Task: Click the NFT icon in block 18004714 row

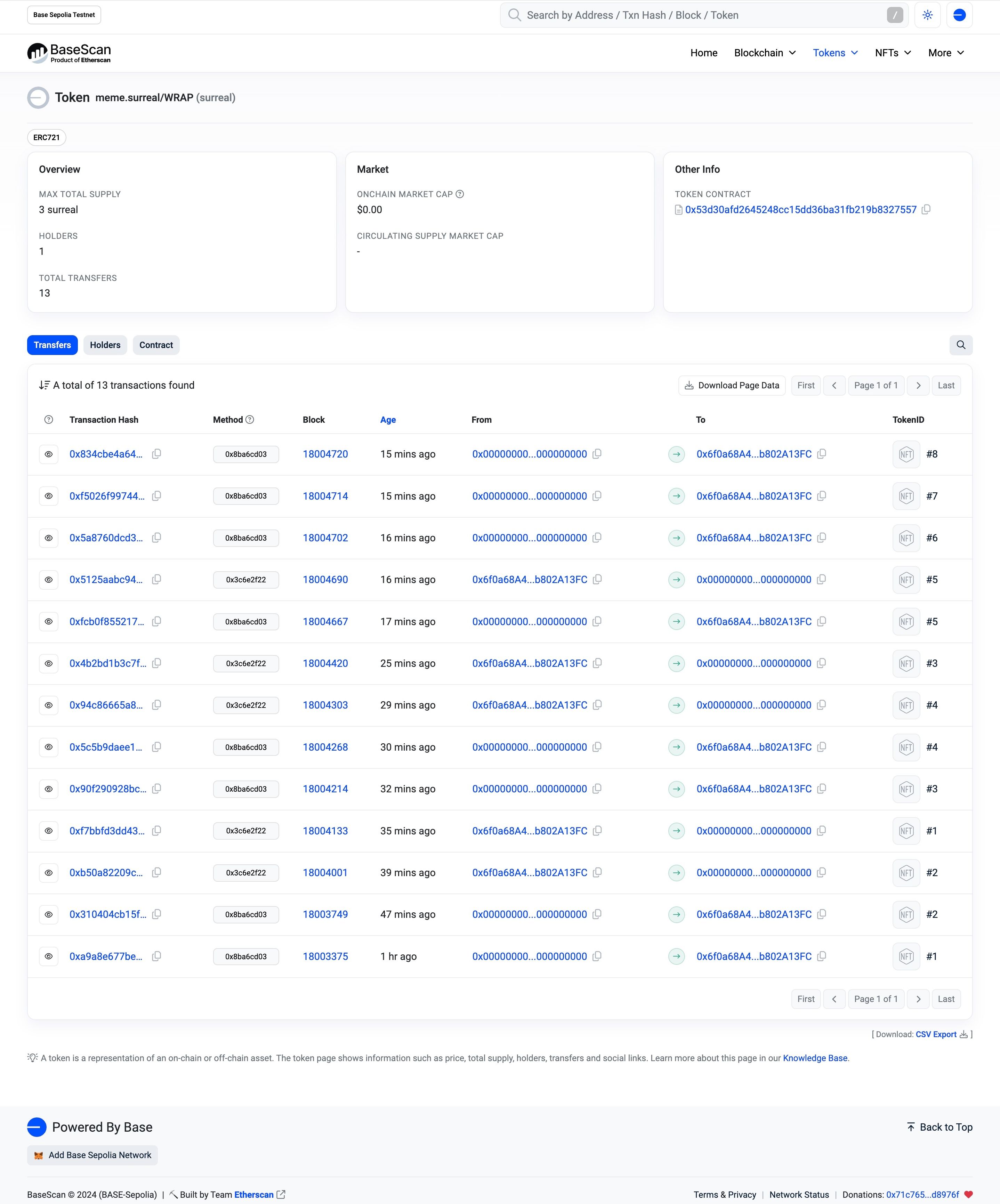Action: click(906, 496)
